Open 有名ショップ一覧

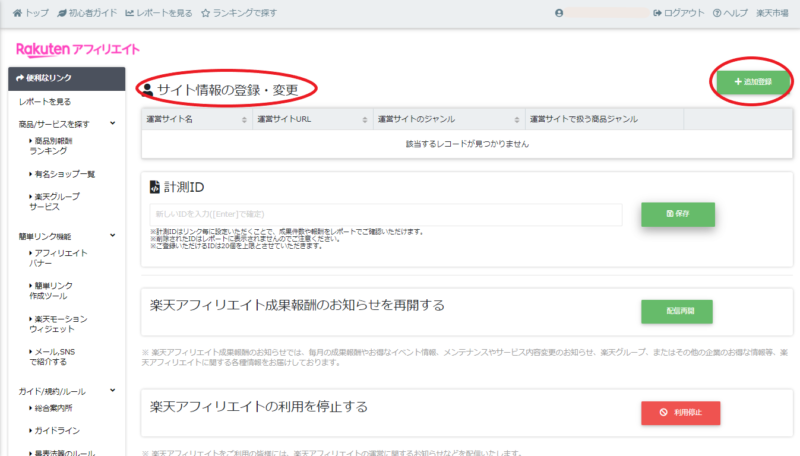click(62, 174)
